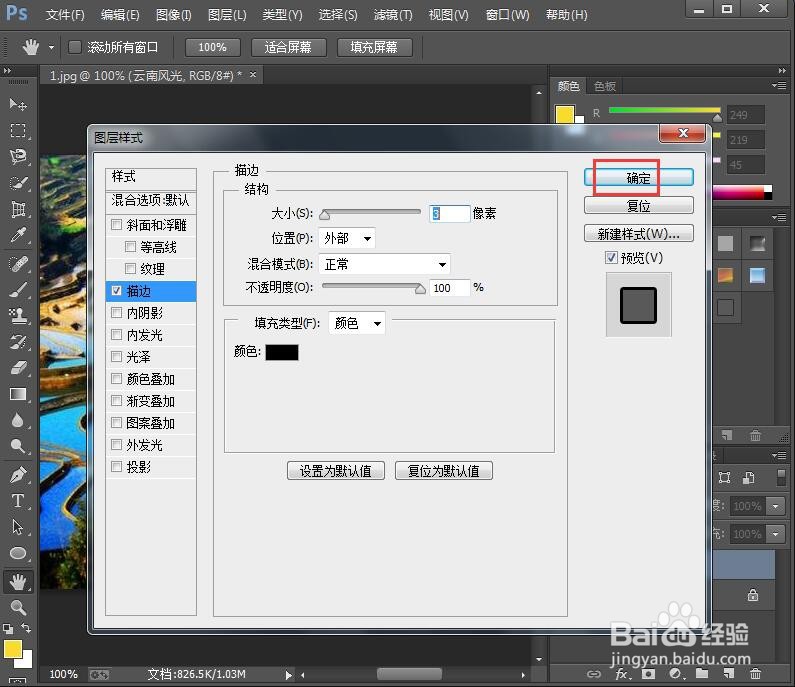Enable 纹理 checkbox
795x687 pixels.
pos(130,268)
